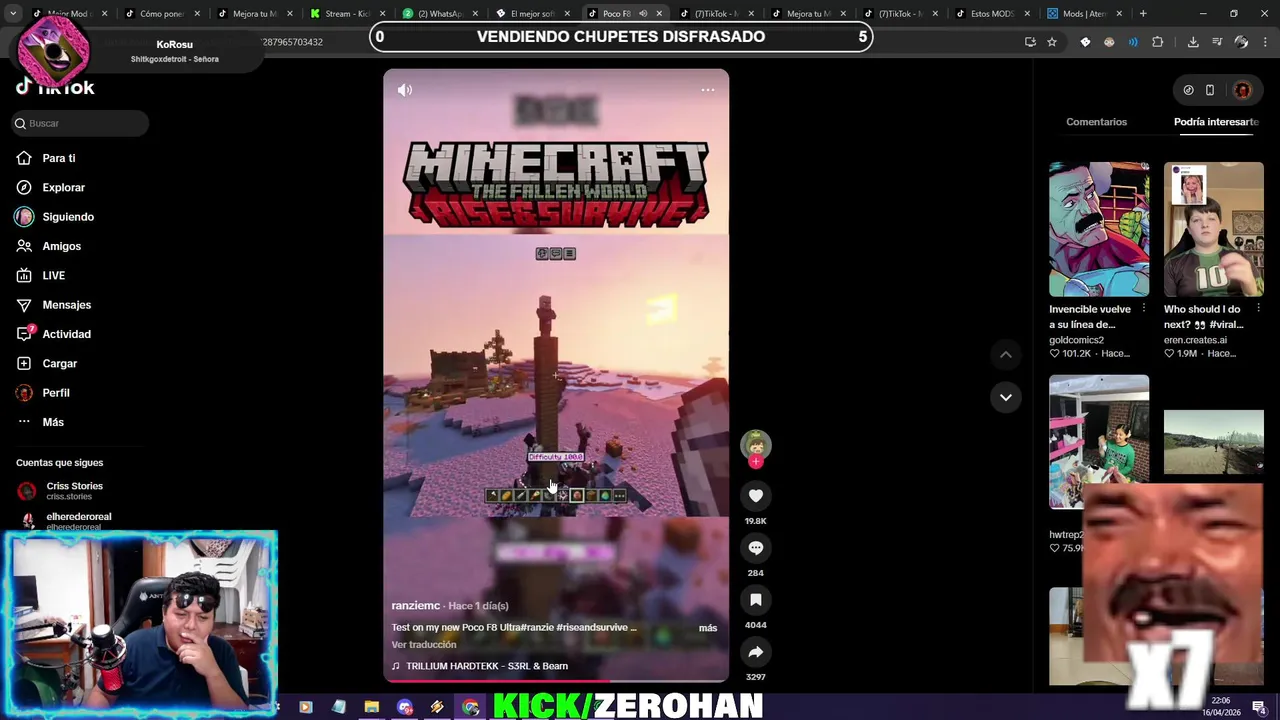Open the browser media control icon
Image resolution: width=1280 pixels, height=720 pixels.
[x=1217, y=42]
